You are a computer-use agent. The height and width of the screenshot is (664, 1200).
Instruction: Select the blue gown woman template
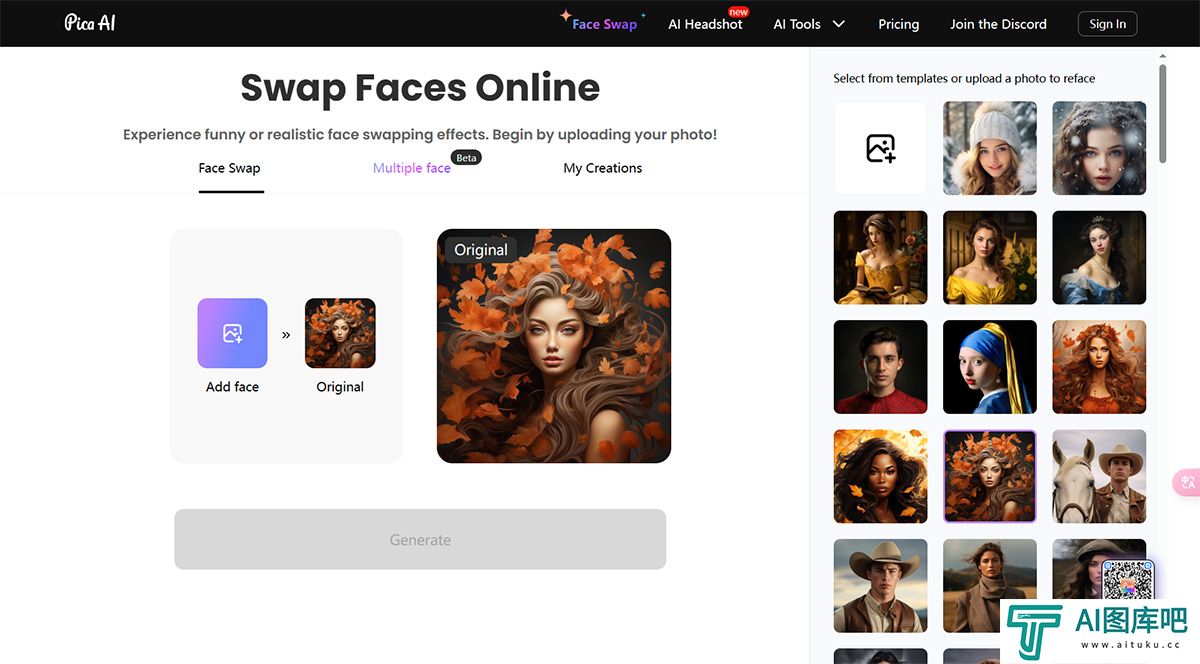click(x=1099, y=257)
